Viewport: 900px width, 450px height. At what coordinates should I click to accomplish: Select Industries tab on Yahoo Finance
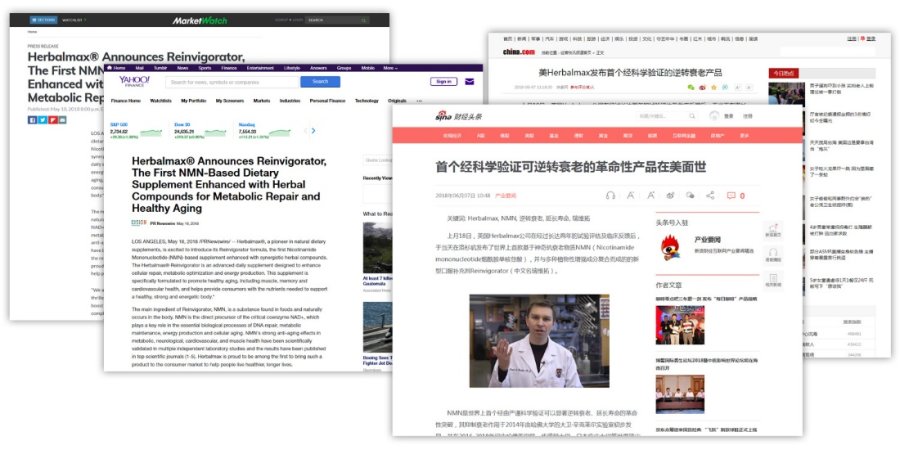[x=290, y=100]
